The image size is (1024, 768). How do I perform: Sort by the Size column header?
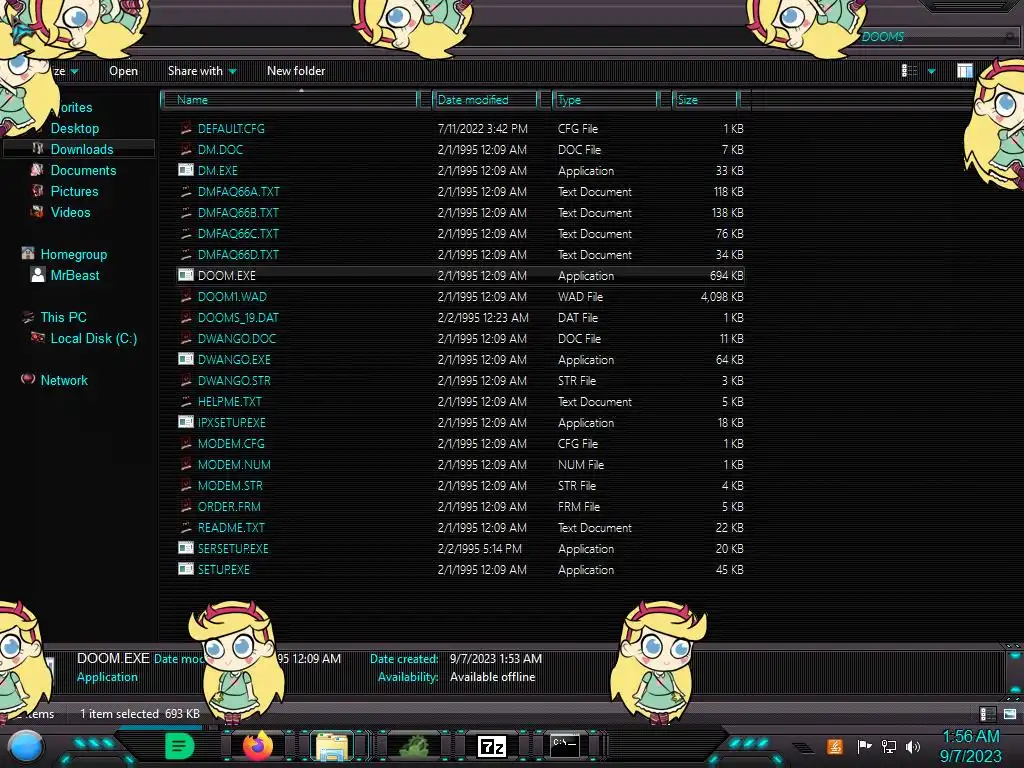[x=706, y=99]
